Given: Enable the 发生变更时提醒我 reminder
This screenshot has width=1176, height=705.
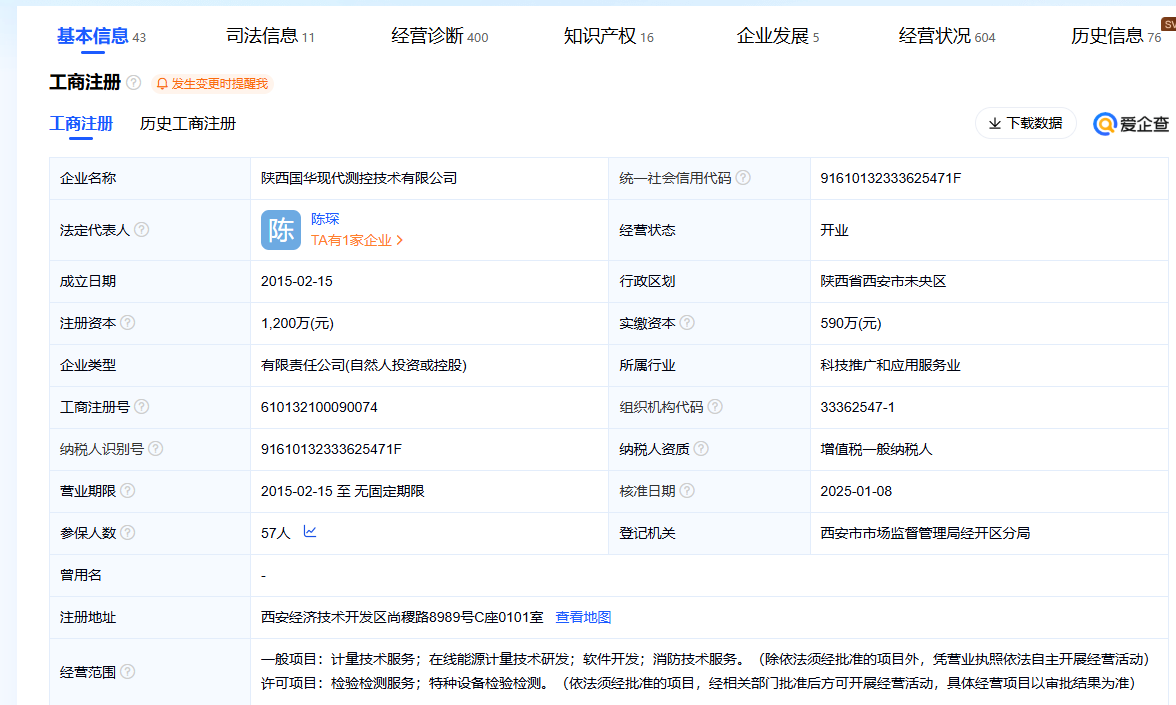Looking at the screenshot, I should point(212,84).
